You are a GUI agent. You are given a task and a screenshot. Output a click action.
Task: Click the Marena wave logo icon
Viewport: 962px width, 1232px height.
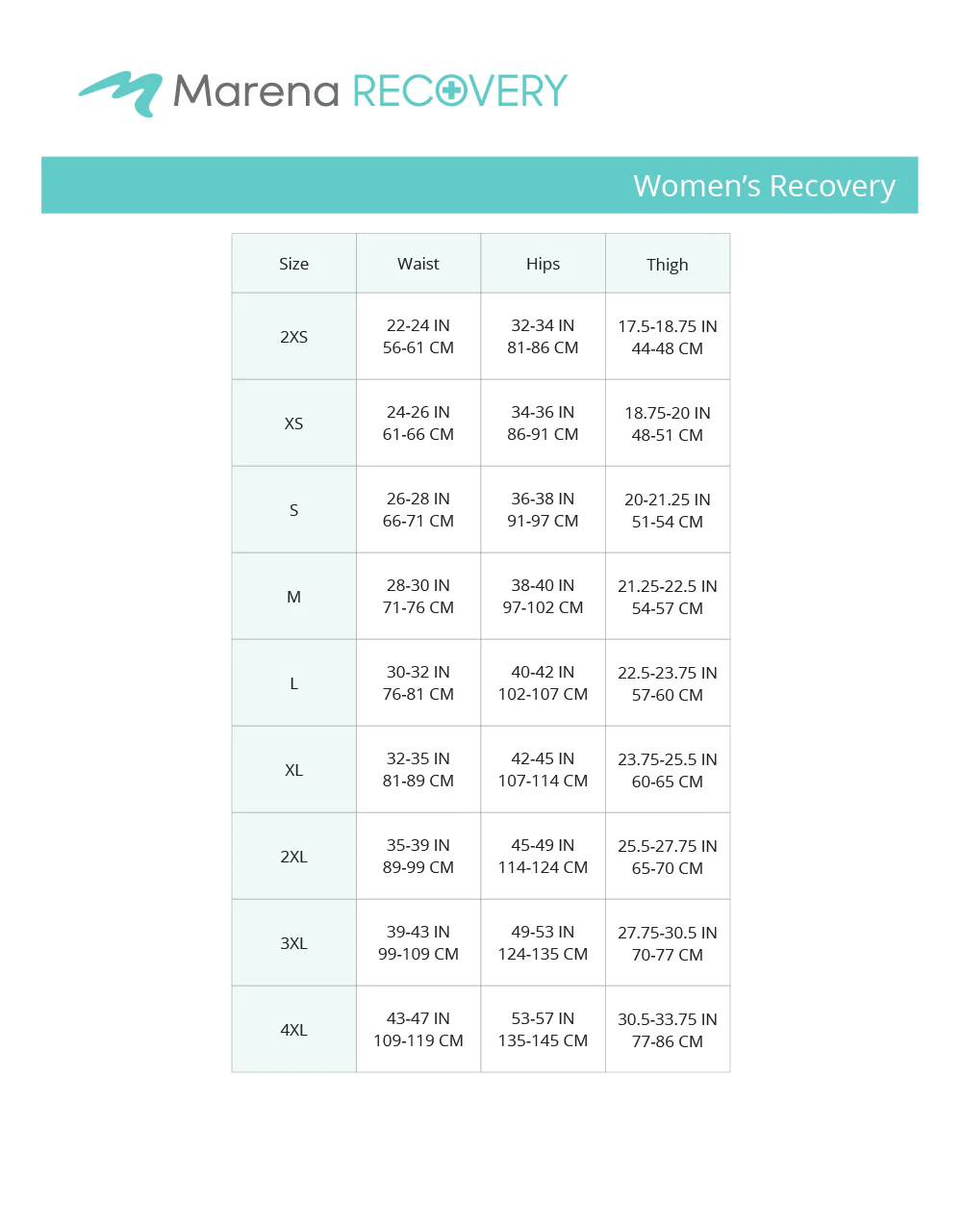click(x=121, y=93)
